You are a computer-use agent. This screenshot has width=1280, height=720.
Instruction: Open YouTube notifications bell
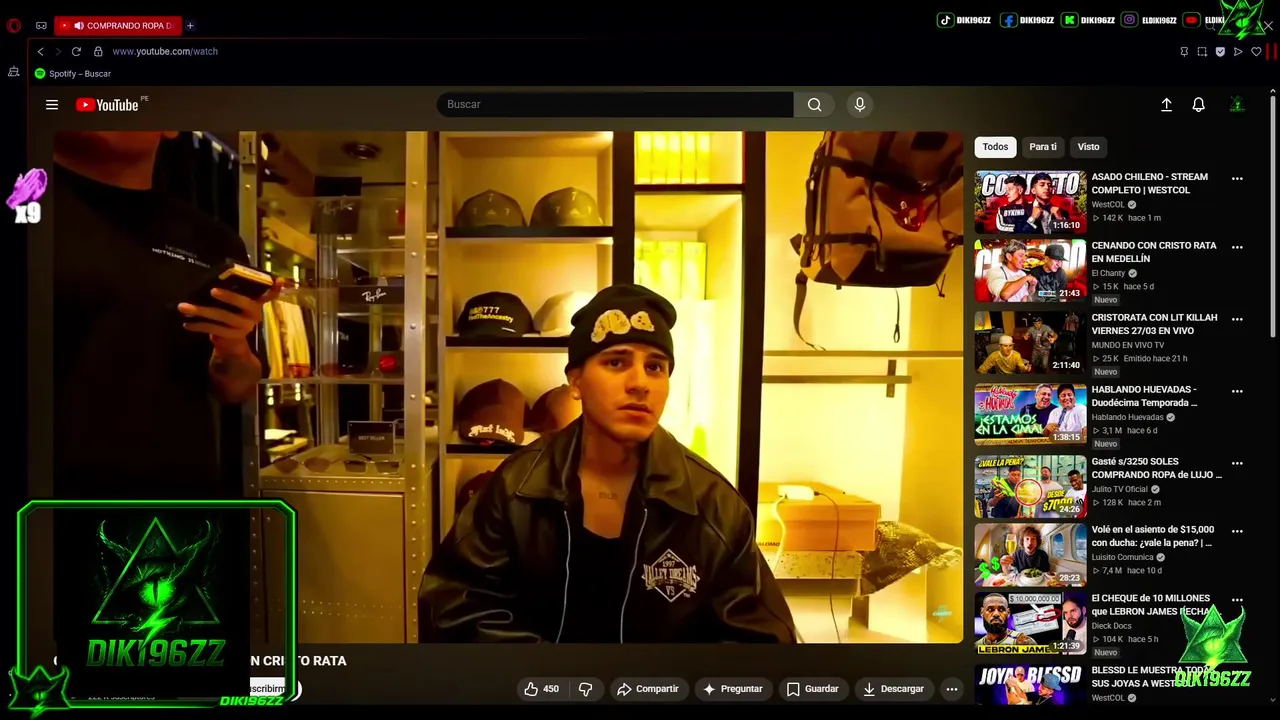[1198, 104]
